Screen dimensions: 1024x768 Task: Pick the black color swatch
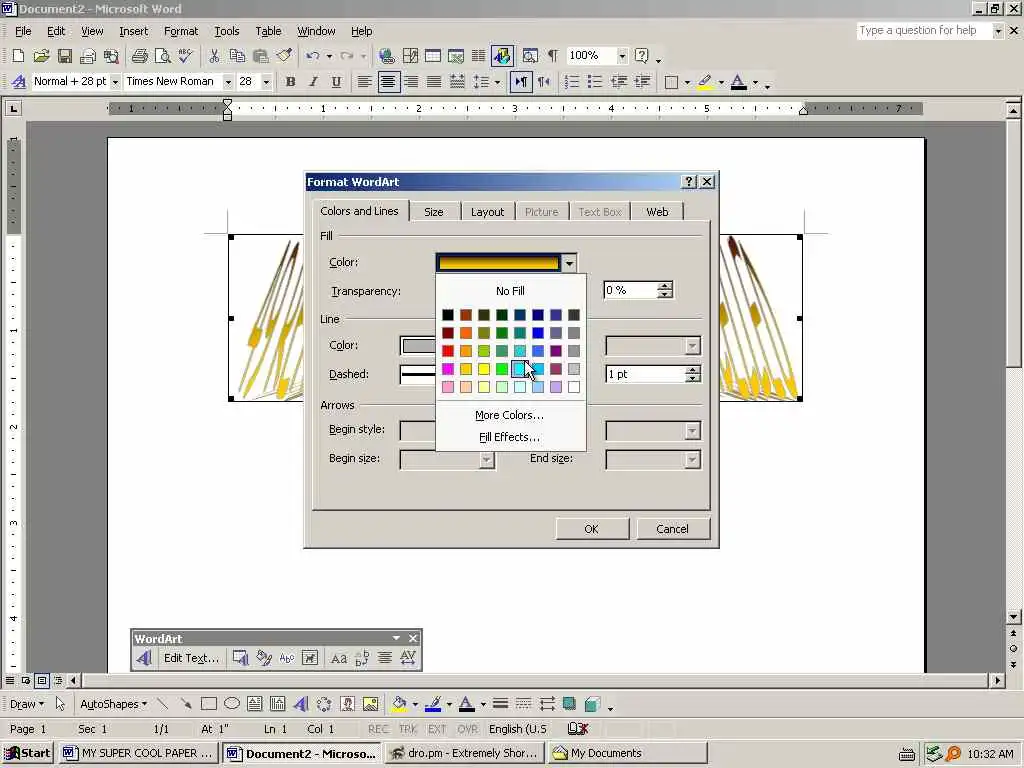448,315
